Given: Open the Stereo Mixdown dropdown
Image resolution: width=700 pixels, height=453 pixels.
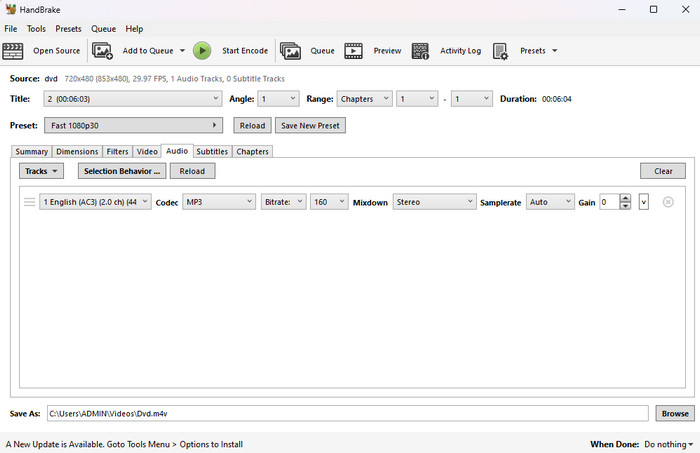Looking at the screenshot, I should click(434, 202).
